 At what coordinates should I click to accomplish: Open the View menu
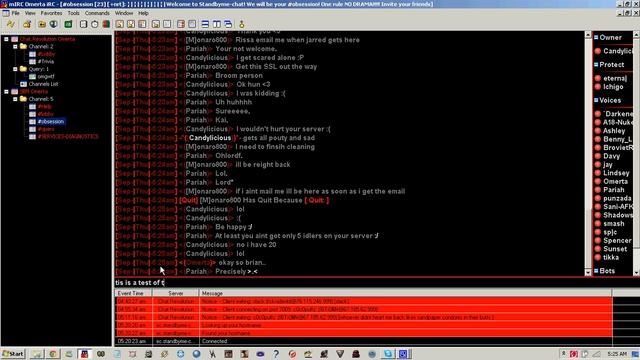tap(30, 13)
